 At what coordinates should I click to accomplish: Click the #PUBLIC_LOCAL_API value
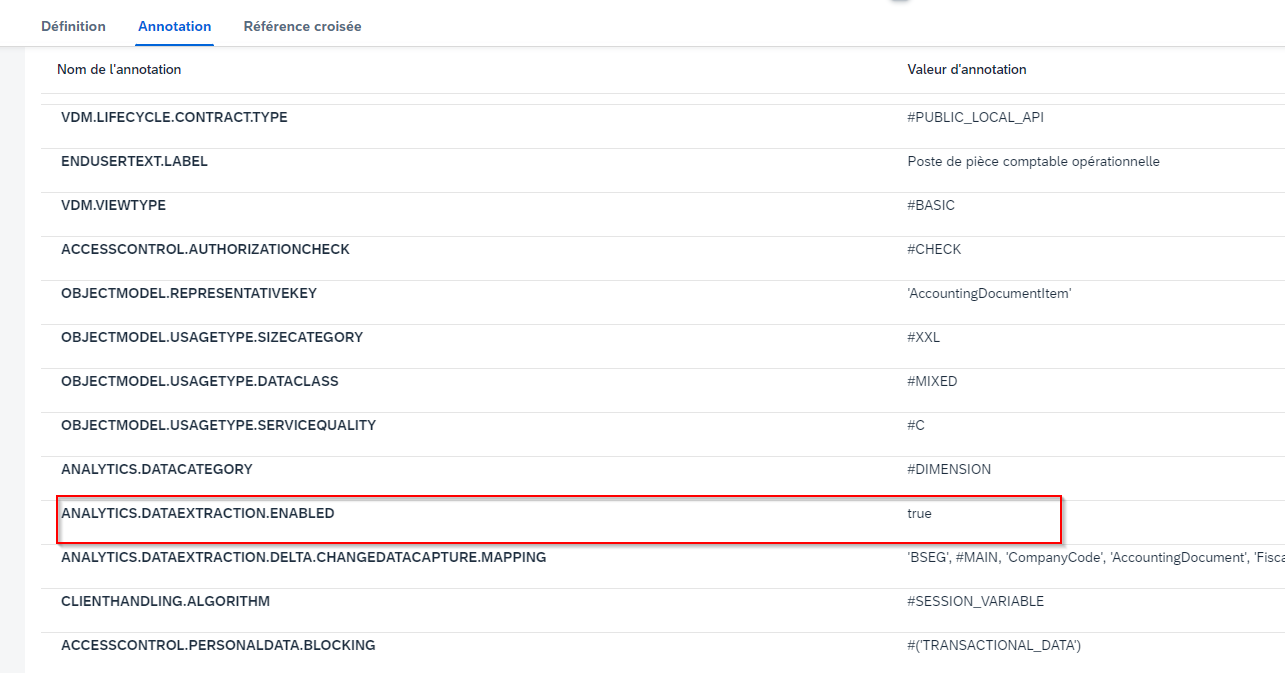975,117
